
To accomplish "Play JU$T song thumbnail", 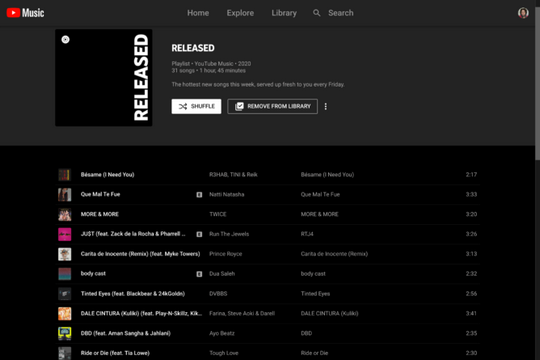I will pyautogui.click(x=65, y=234).
